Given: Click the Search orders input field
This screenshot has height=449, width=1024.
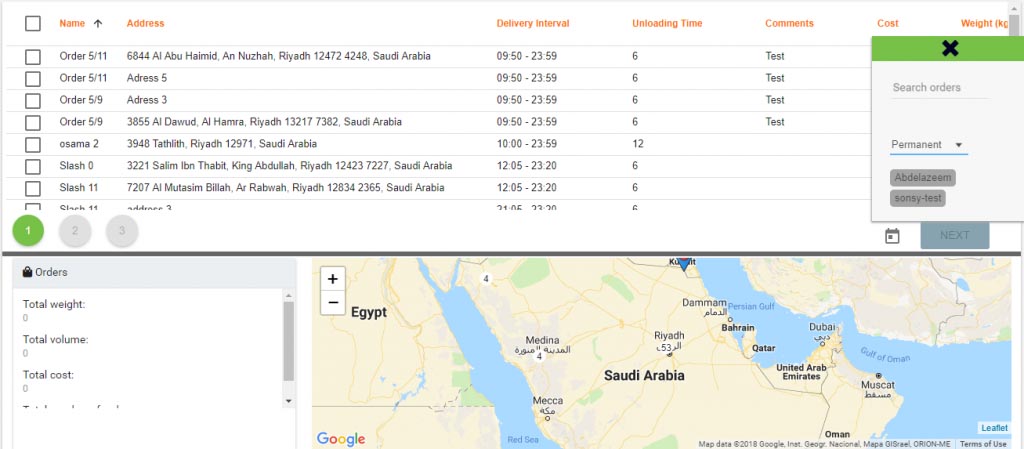Looking at the screenshot, I should pos(940,87).
